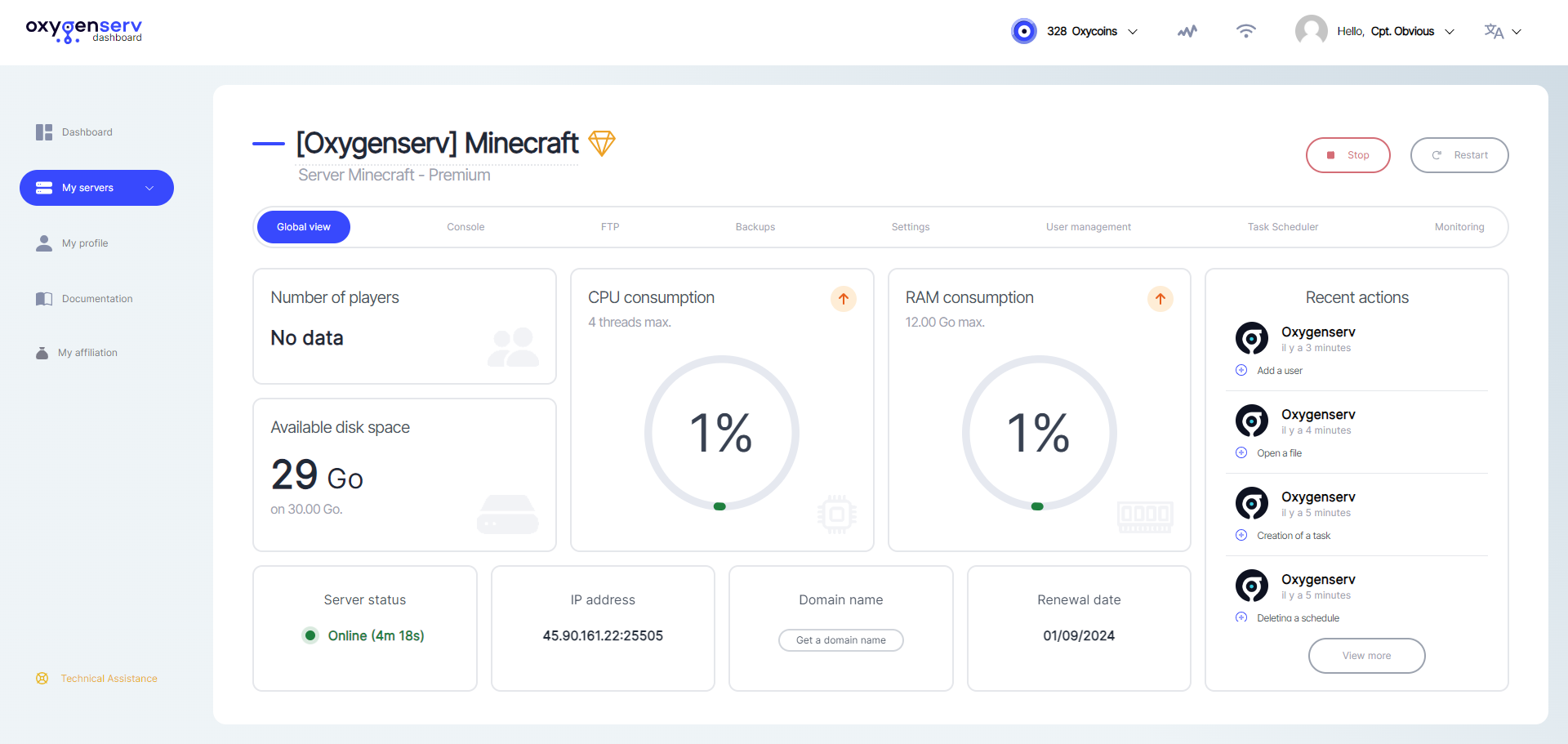This screenshot has height=744, width=1568.
Task: Click the Technical Assistance lifebuoy icon
Action: [x=42, y=679]
